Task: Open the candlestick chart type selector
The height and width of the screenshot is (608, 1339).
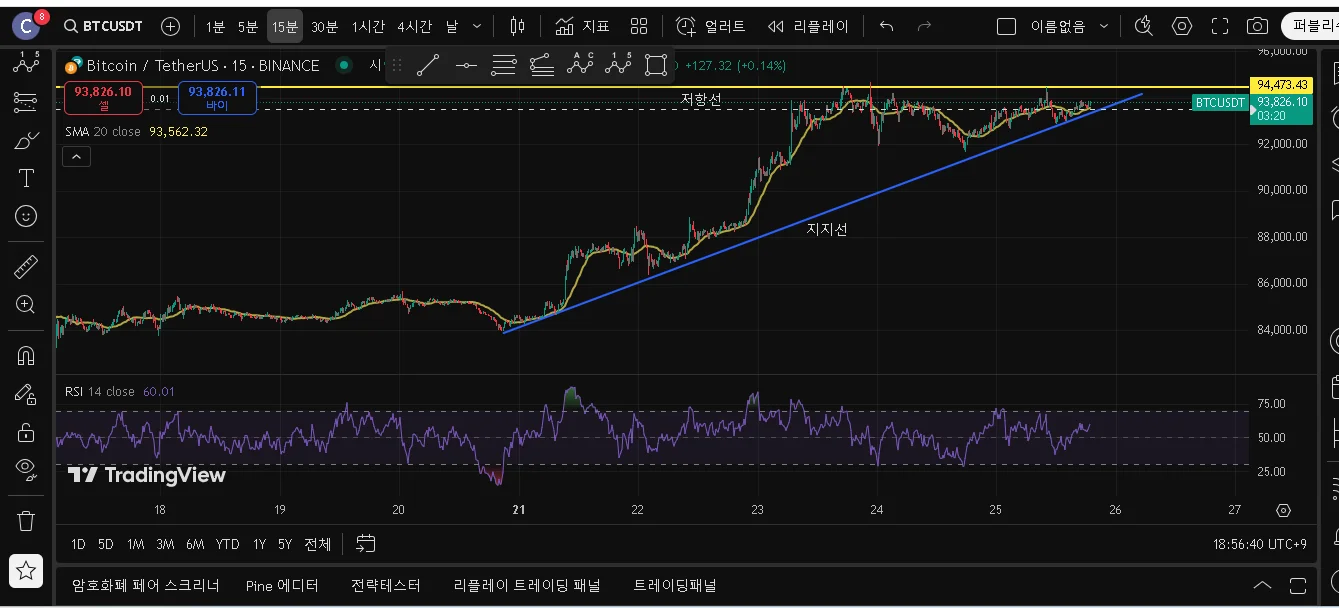Action: [517, 26]
